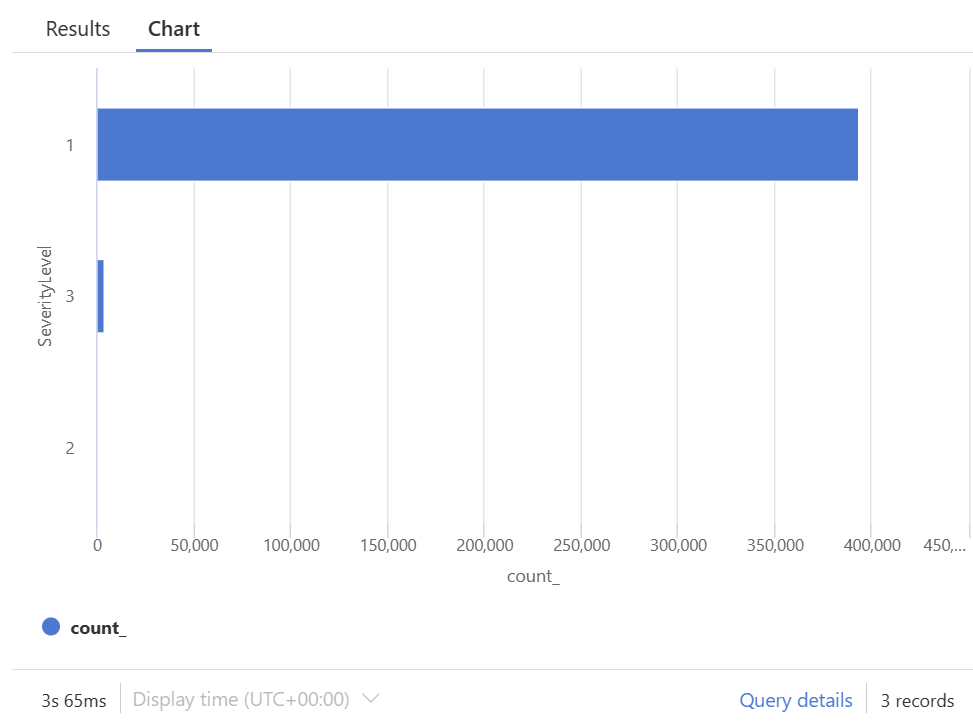Click the count_ legend label
This screenshot has width=973, height=727.
pyautogui.click(x=98, y=628)
